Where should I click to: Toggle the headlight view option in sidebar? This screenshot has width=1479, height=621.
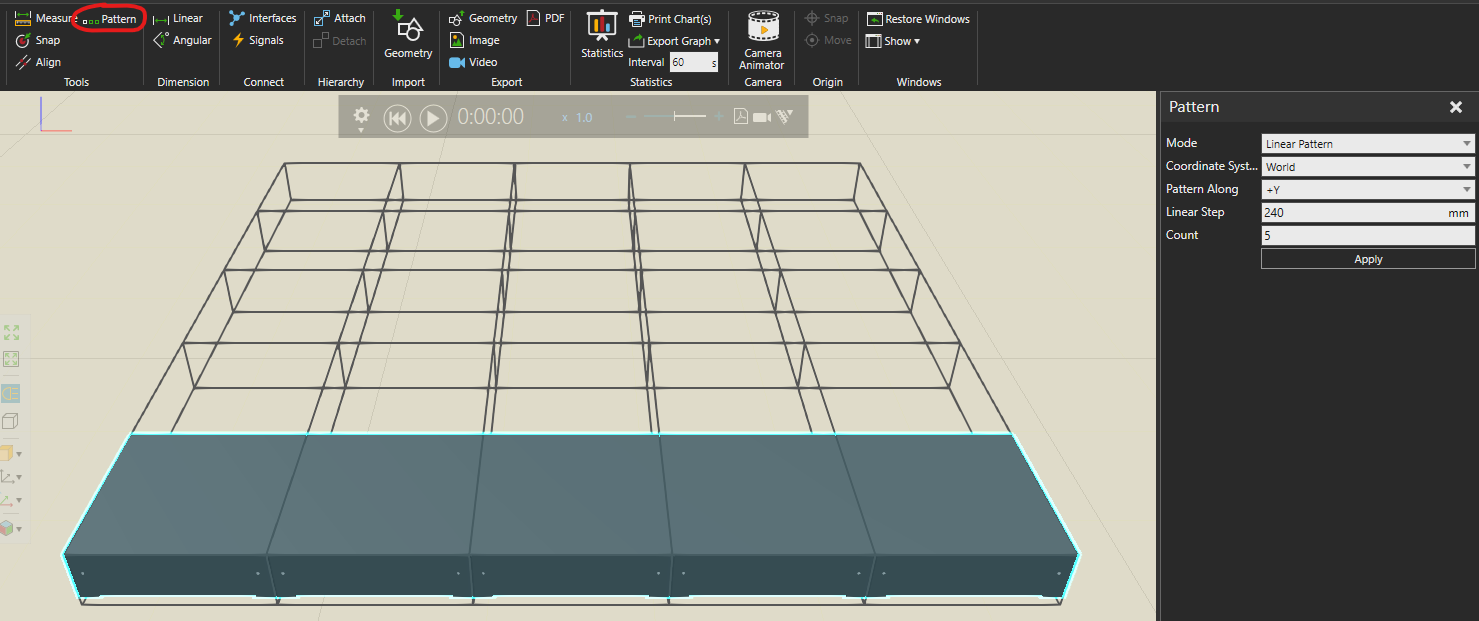tap(11, 394)
